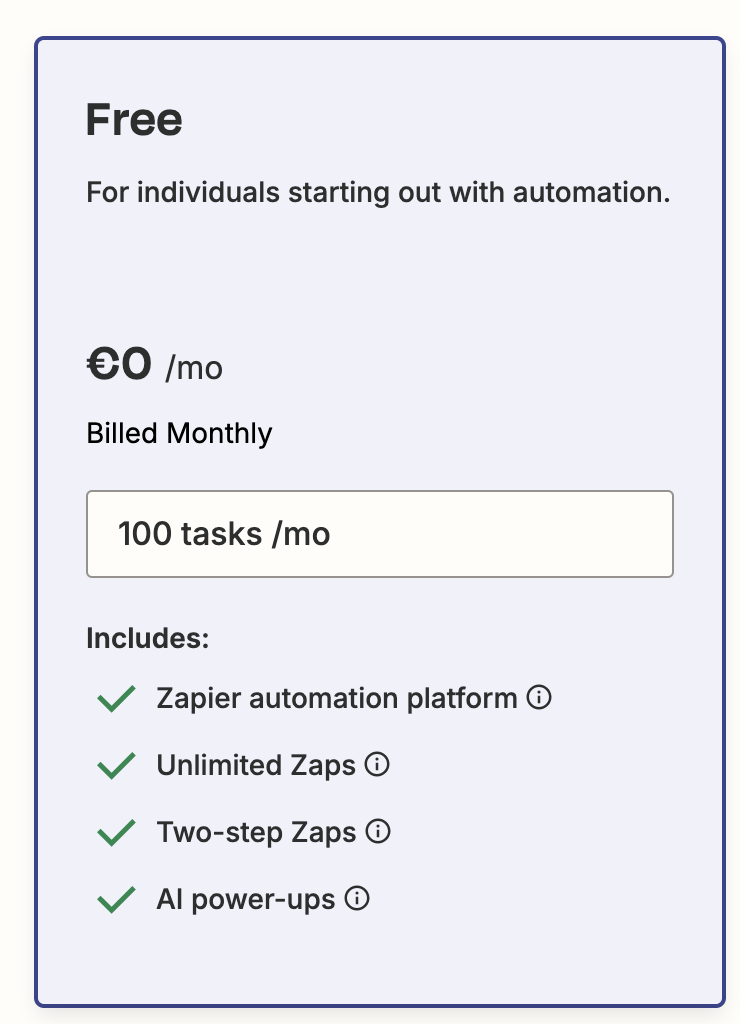
Task: Toggle the AI power-ups feature row
Action: click(x=245, y=898)
